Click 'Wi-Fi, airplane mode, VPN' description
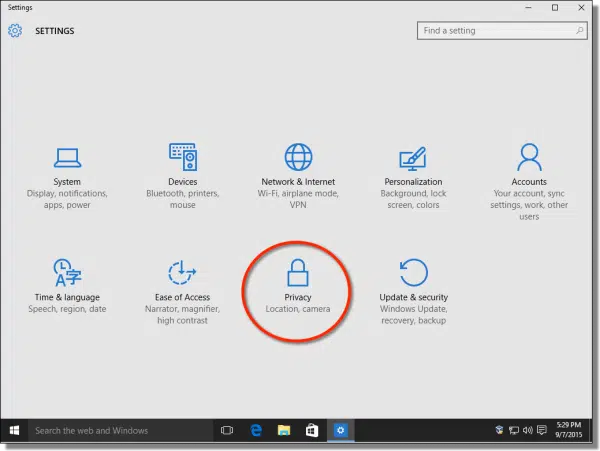 (298, 199)
